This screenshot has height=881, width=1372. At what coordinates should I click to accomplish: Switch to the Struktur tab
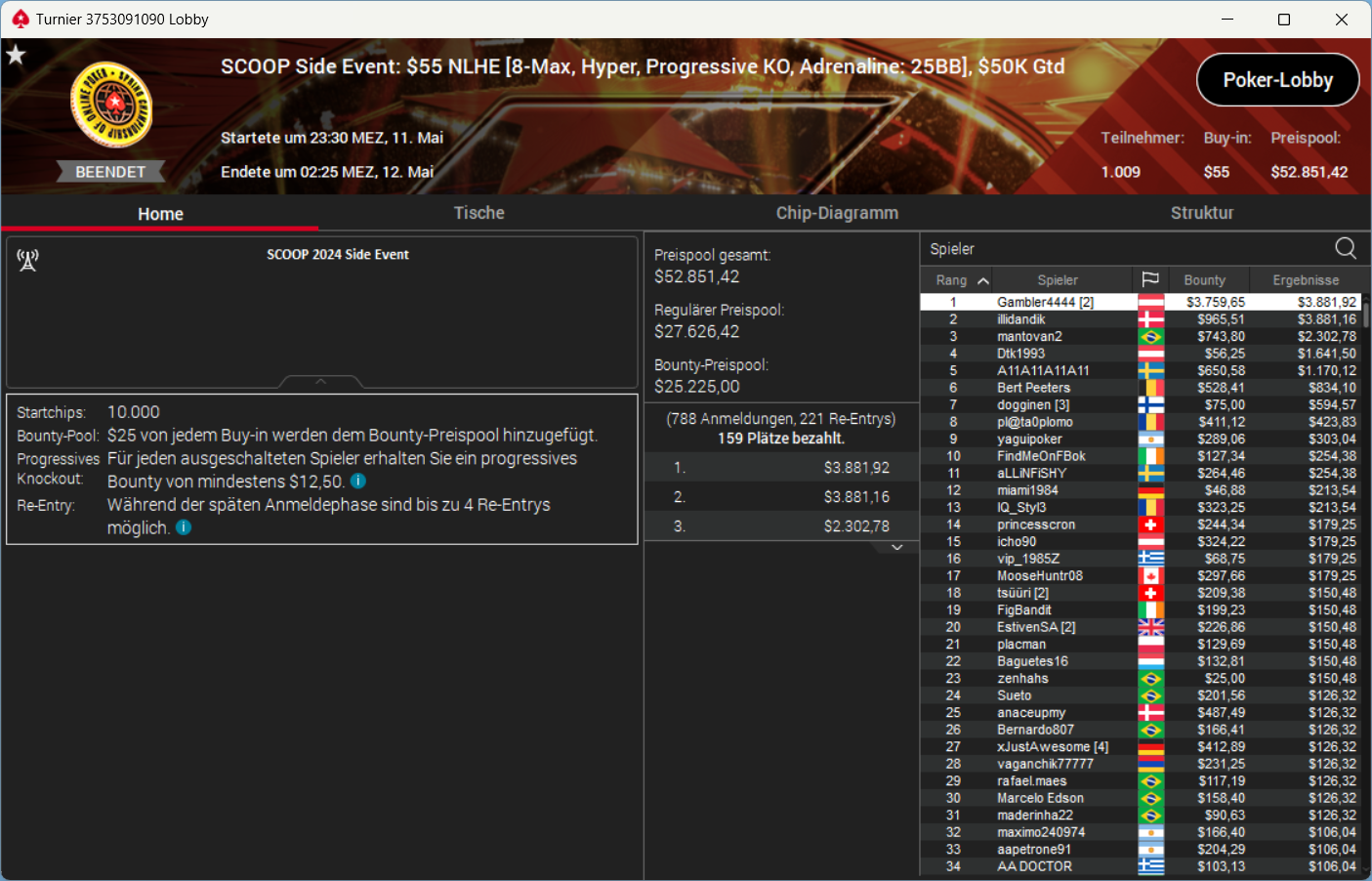[1202, 213]
